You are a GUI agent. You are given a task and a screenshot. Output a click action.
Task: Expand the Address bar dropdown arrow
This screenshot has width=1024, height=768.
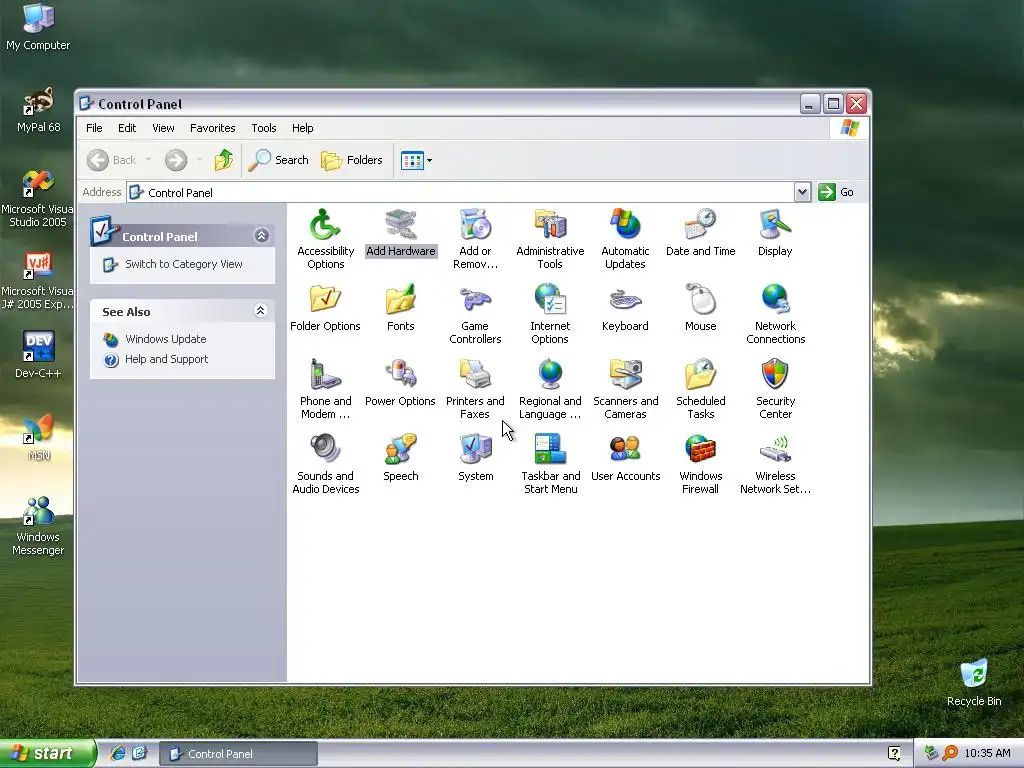pos(803,192)
